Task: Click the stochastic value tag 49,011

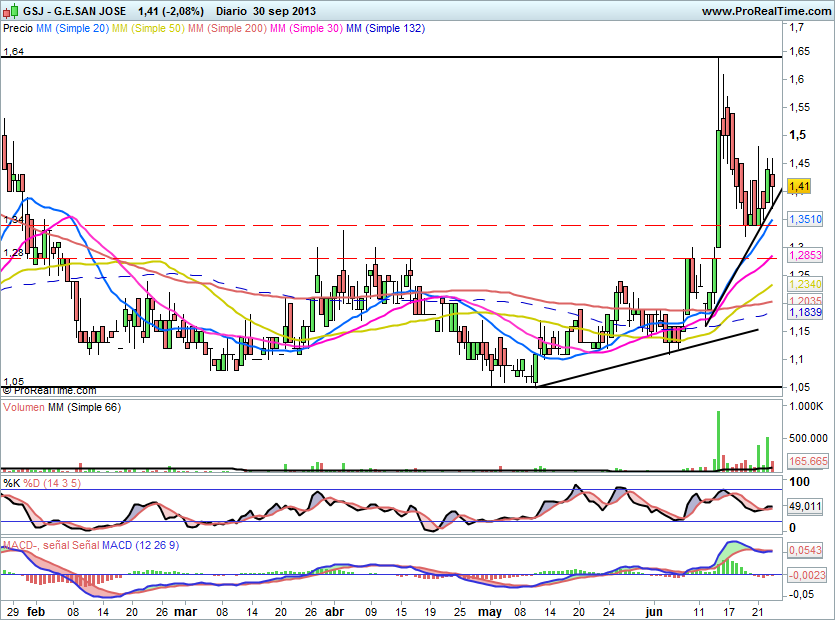Action: coord(805,507)
